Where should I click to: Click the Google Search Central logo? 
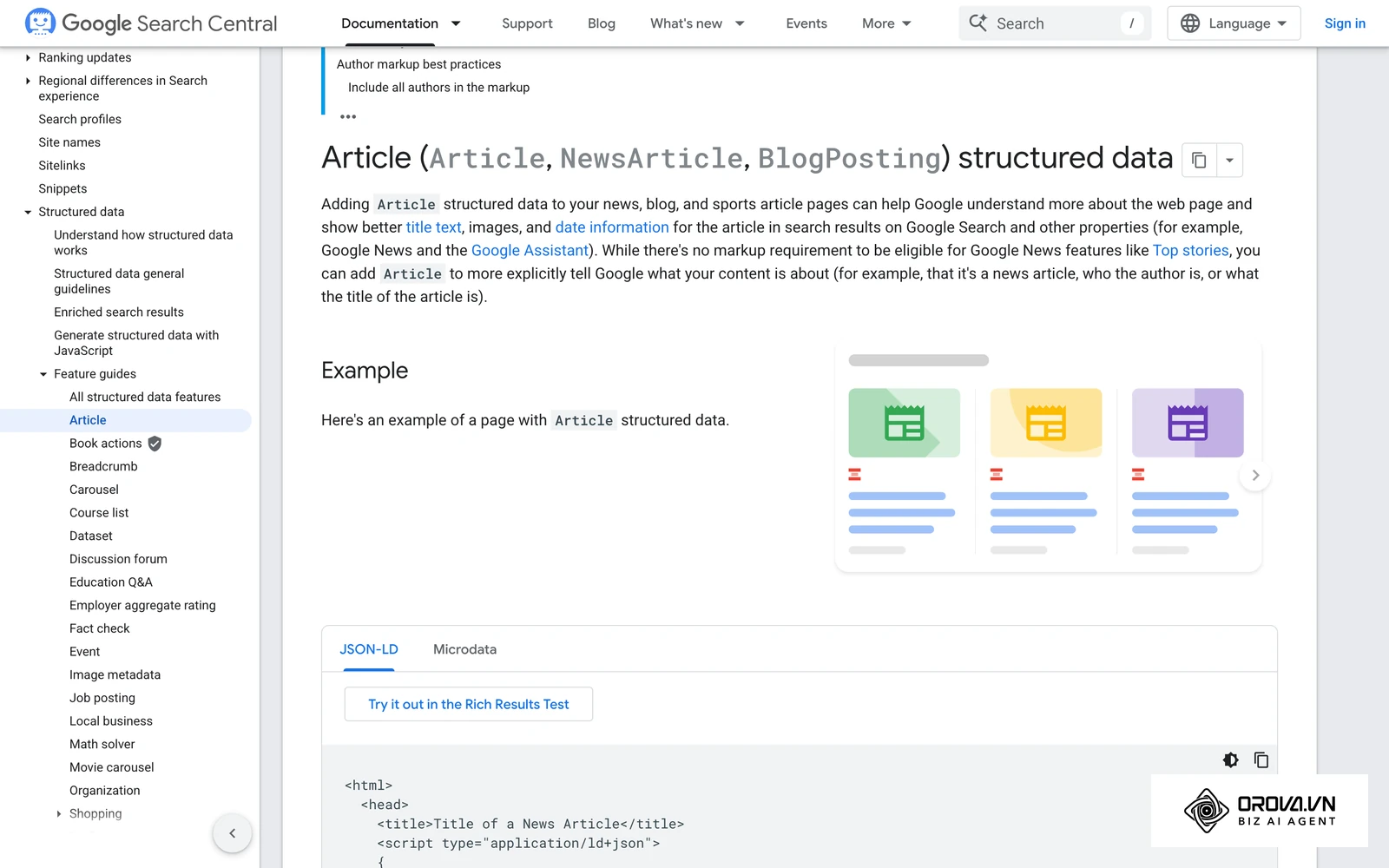pos(151,23)
